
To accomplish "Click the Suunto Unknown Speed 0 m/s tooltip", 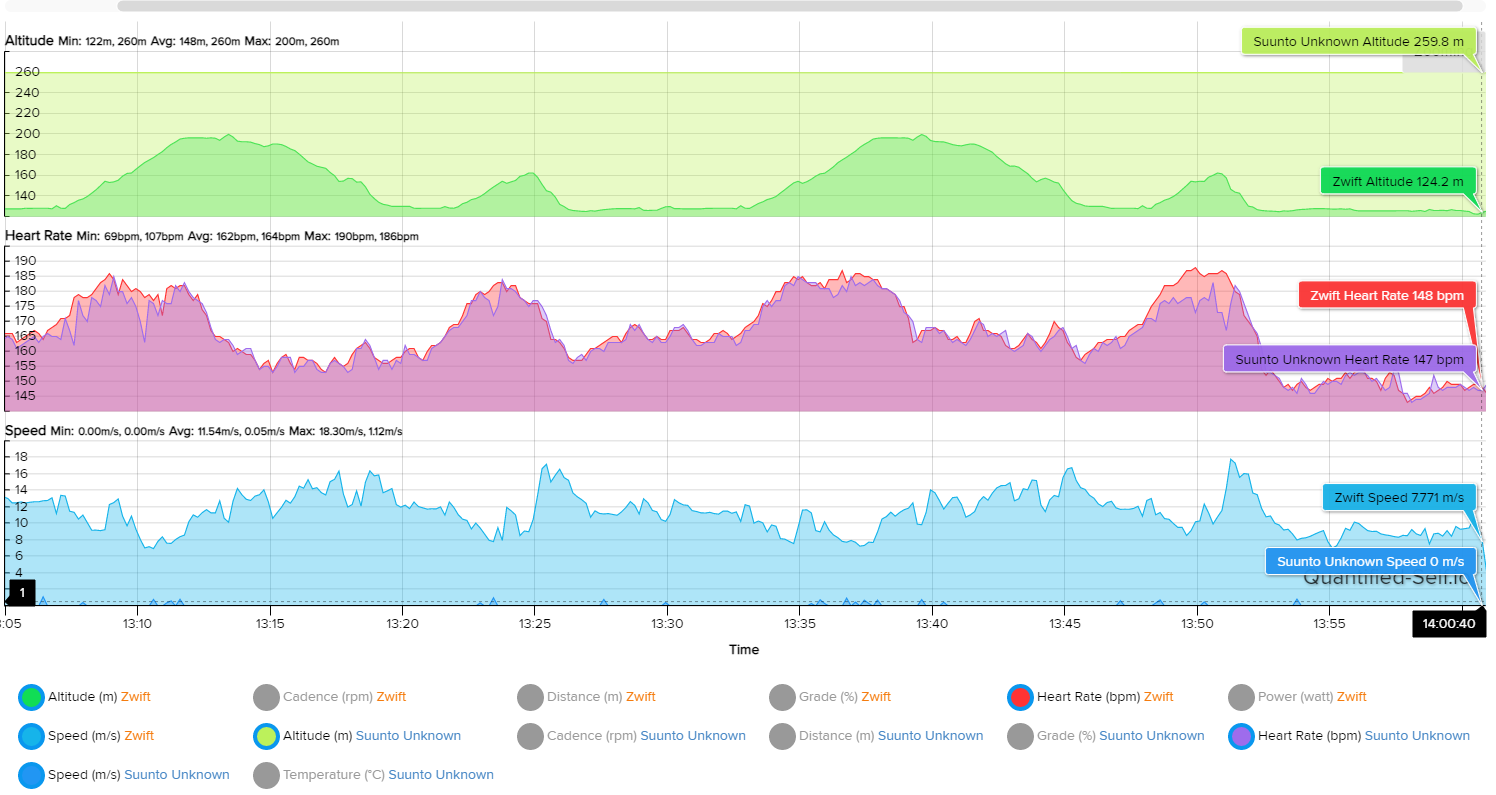I will (1370, 561).
